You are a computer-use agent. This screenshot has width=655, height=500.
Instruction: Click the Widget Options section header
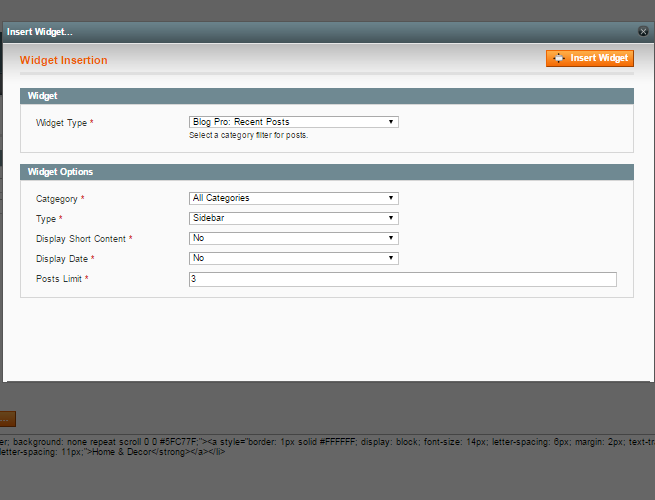tap(60, 172)
